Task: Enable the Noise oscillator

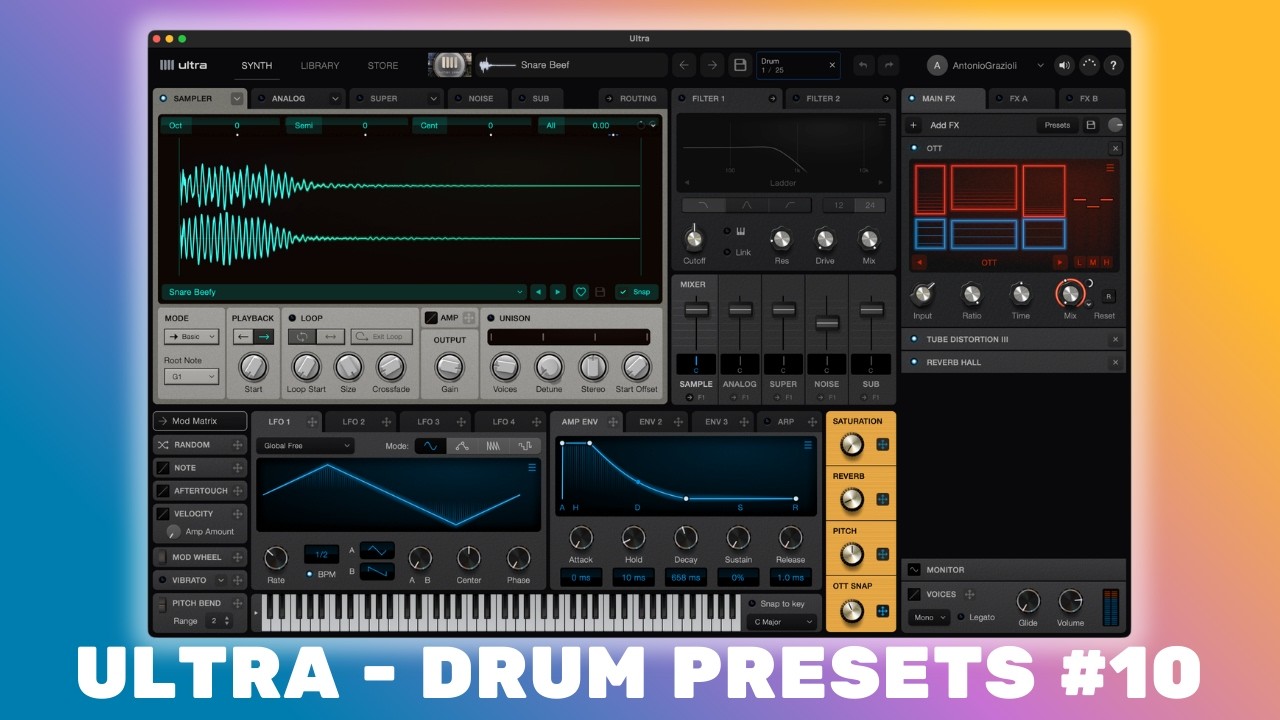Action: [458, 98]
